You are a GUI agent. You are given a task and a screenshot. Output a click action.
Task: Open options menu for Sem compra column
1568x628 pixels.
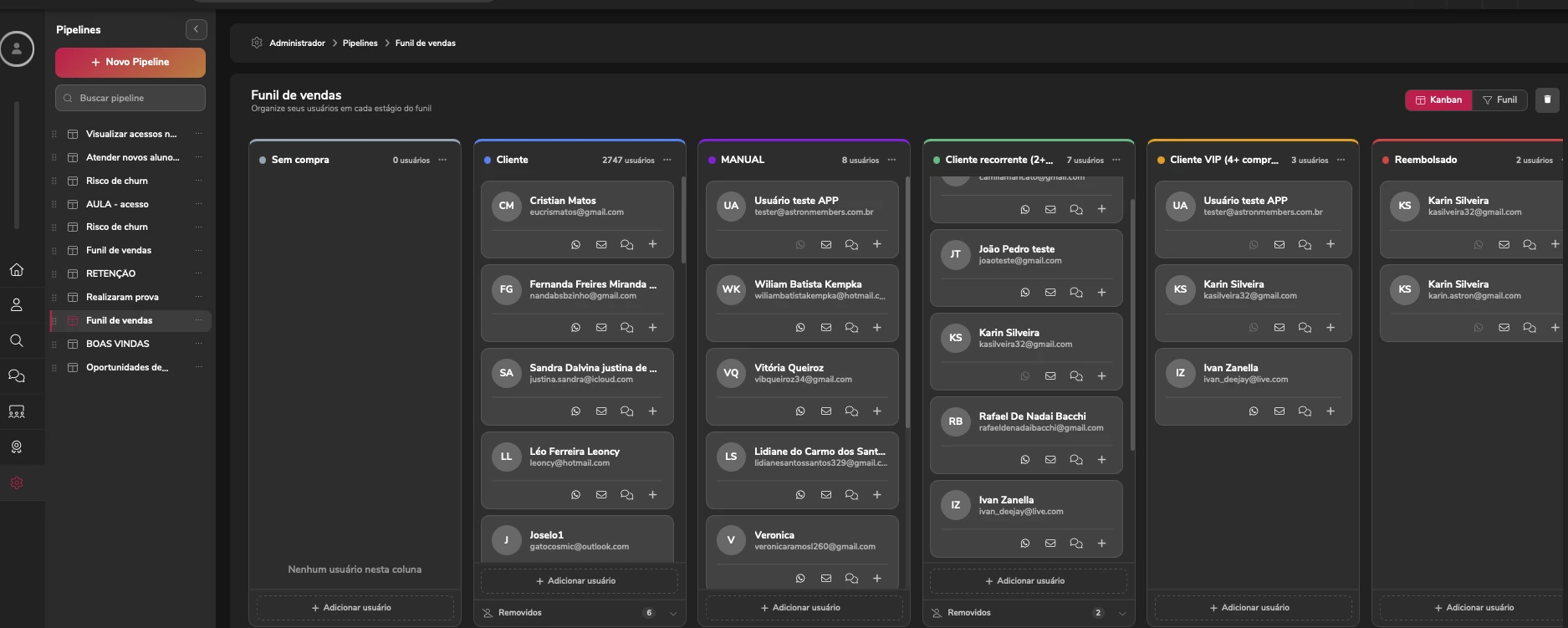tap(442, 160)
